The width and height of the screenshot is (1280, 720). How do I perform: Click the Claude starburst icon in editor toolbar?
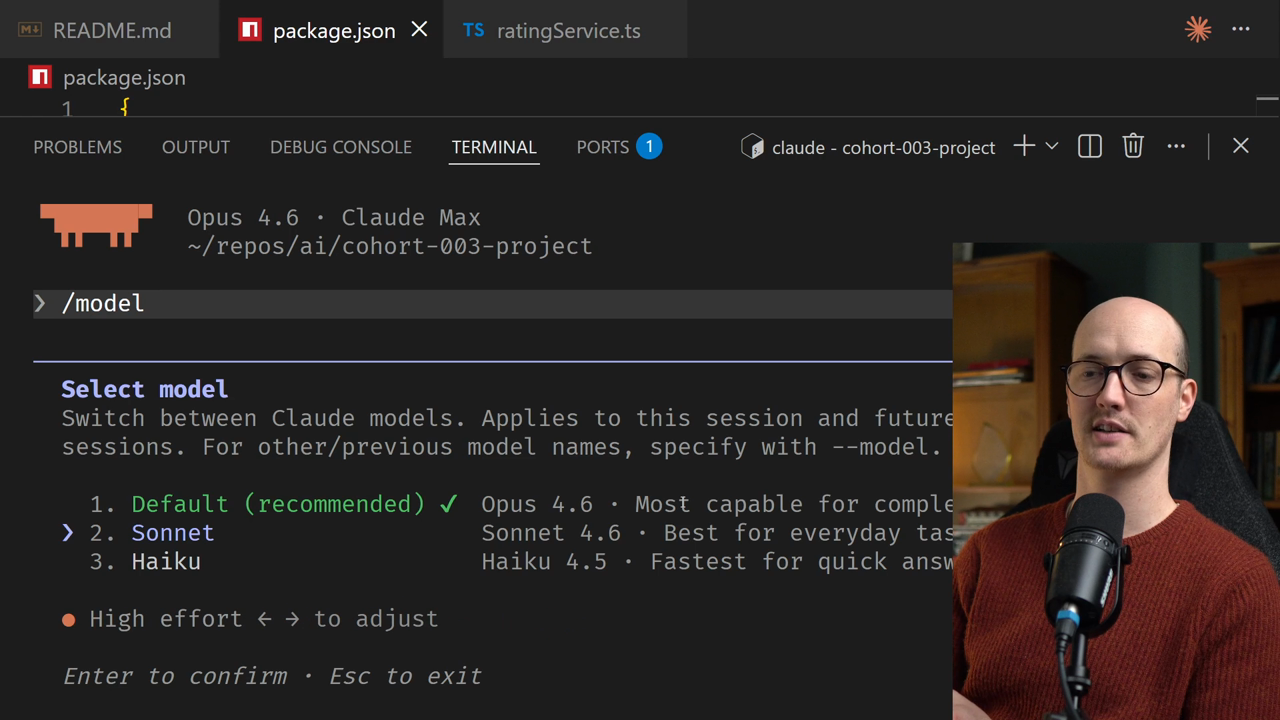[1198, 29]
